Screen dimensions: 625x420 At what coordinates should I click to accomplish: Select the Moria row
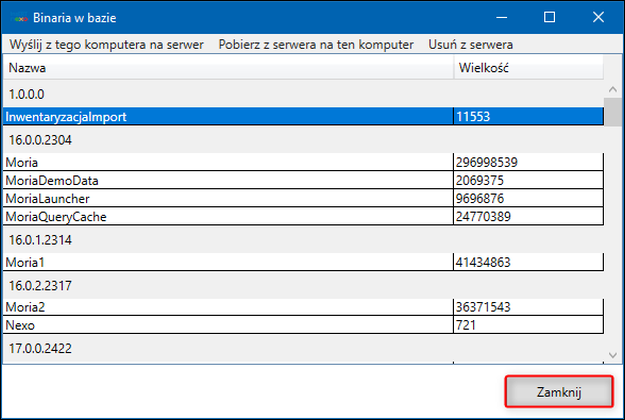[x=303, y=162]
